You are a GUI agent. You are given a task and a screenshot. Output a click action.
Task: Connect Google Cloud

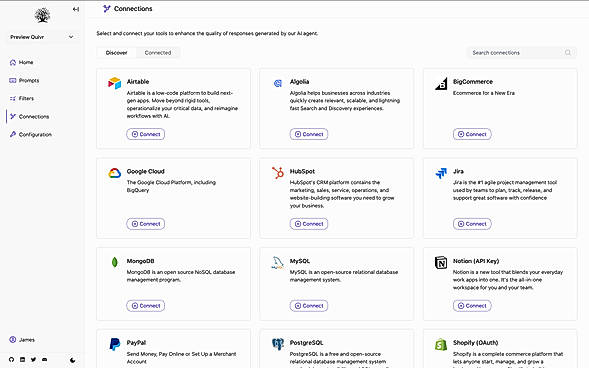pos(146,224)
